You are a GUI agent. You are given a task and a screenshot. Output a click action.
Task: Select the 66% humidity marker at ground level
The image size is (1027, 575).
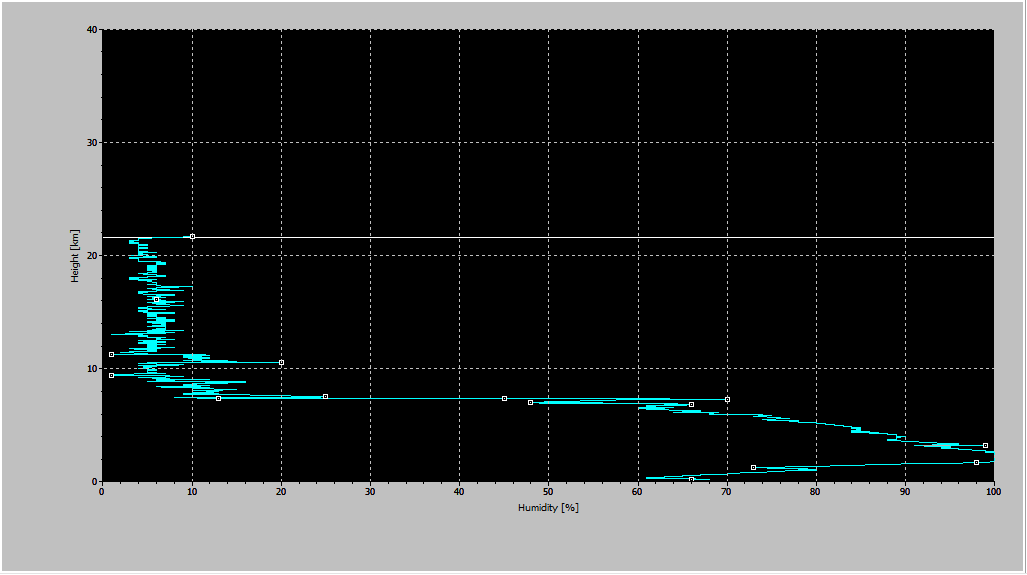pos(691,479)
